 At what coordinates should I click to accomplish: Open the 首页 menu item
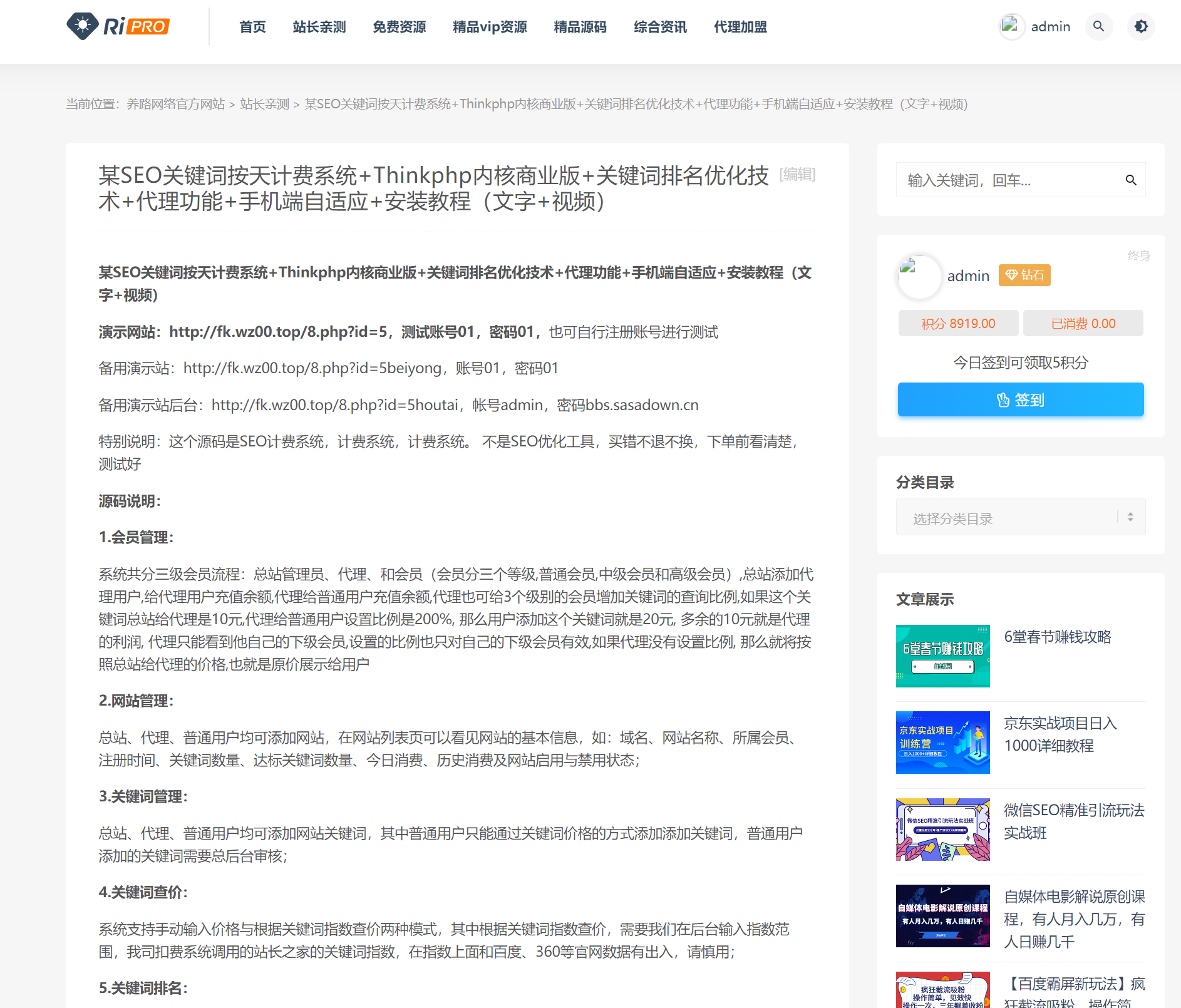click(252, 27)
